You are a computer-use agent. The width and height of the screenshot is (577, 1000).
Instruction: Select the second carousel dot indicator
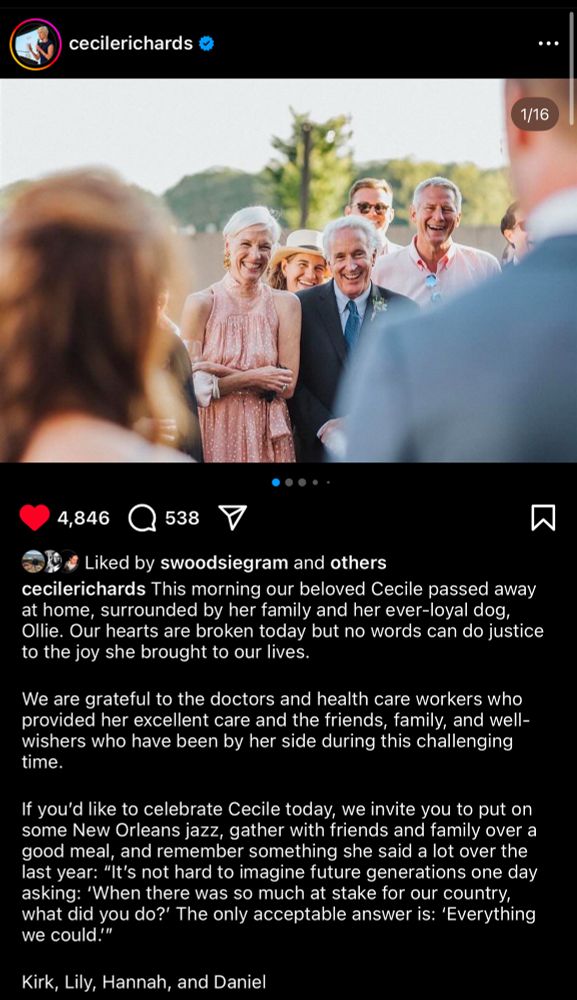click(x=289, y=482)
